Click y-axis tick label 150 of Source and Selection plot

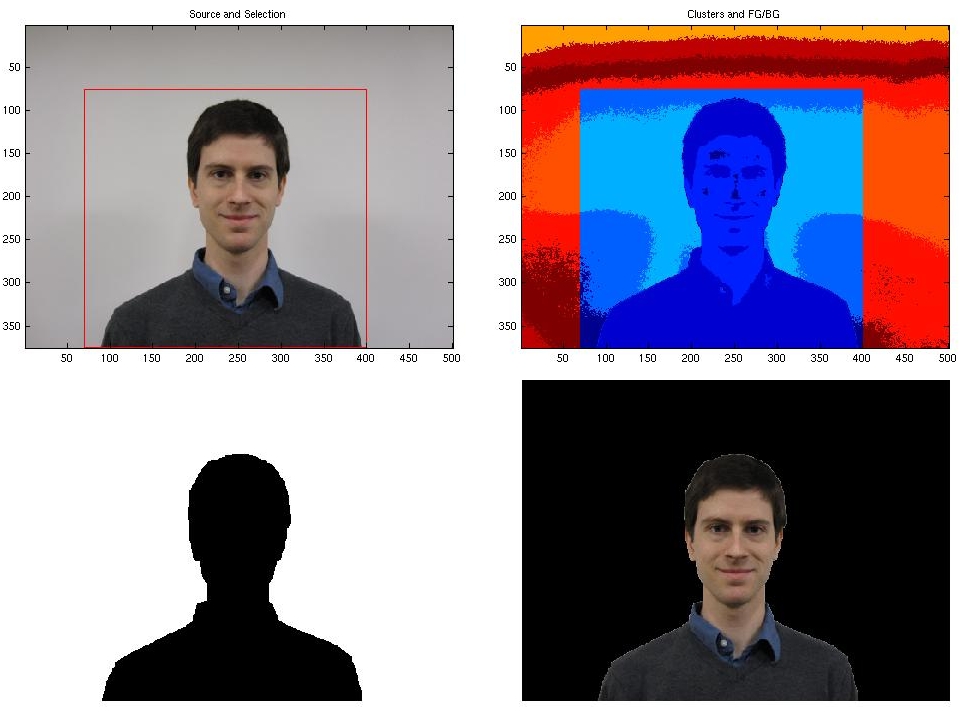pos(12,153)
